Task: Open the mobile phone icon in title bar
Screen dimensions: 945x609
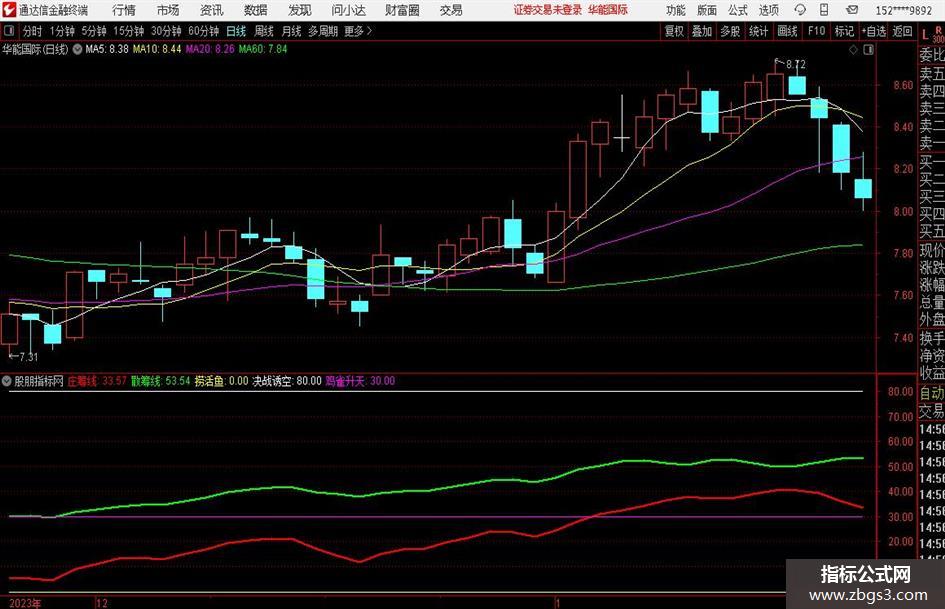Action: [x=824, y=10]
